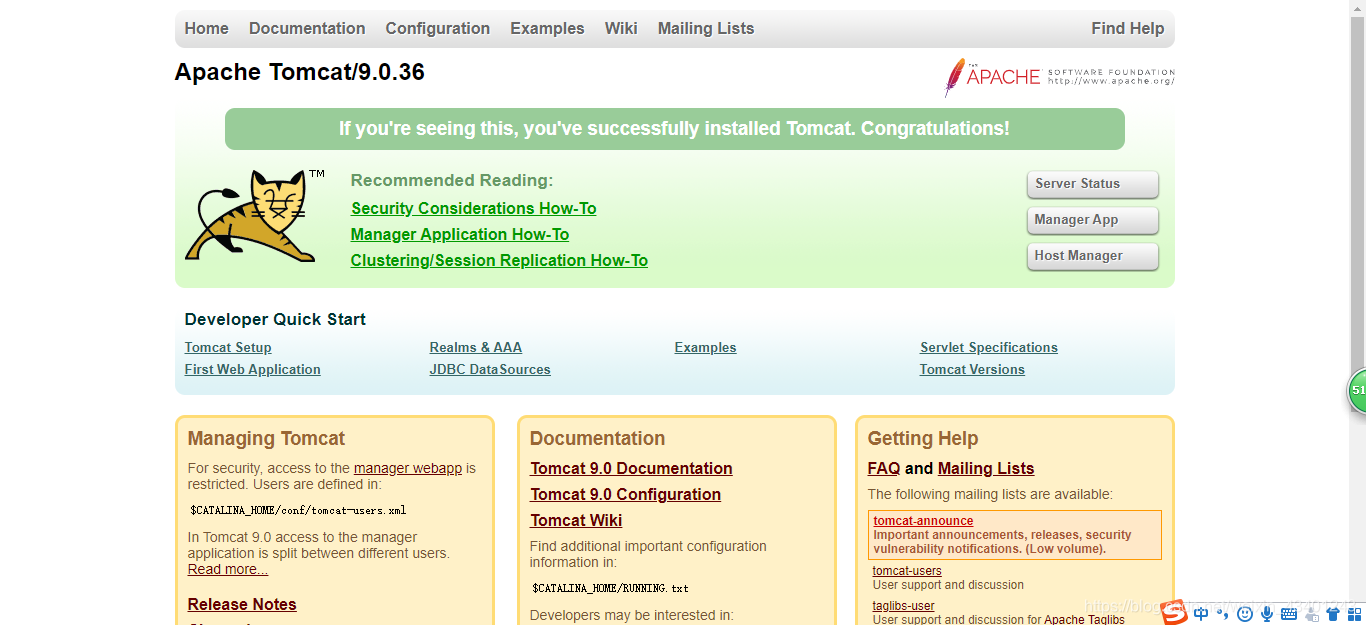The width and height of the screenshot is (1366, 625).
Task: Toggle Chinese/English mode '中' icon
Action: [x=1201, y=614]
